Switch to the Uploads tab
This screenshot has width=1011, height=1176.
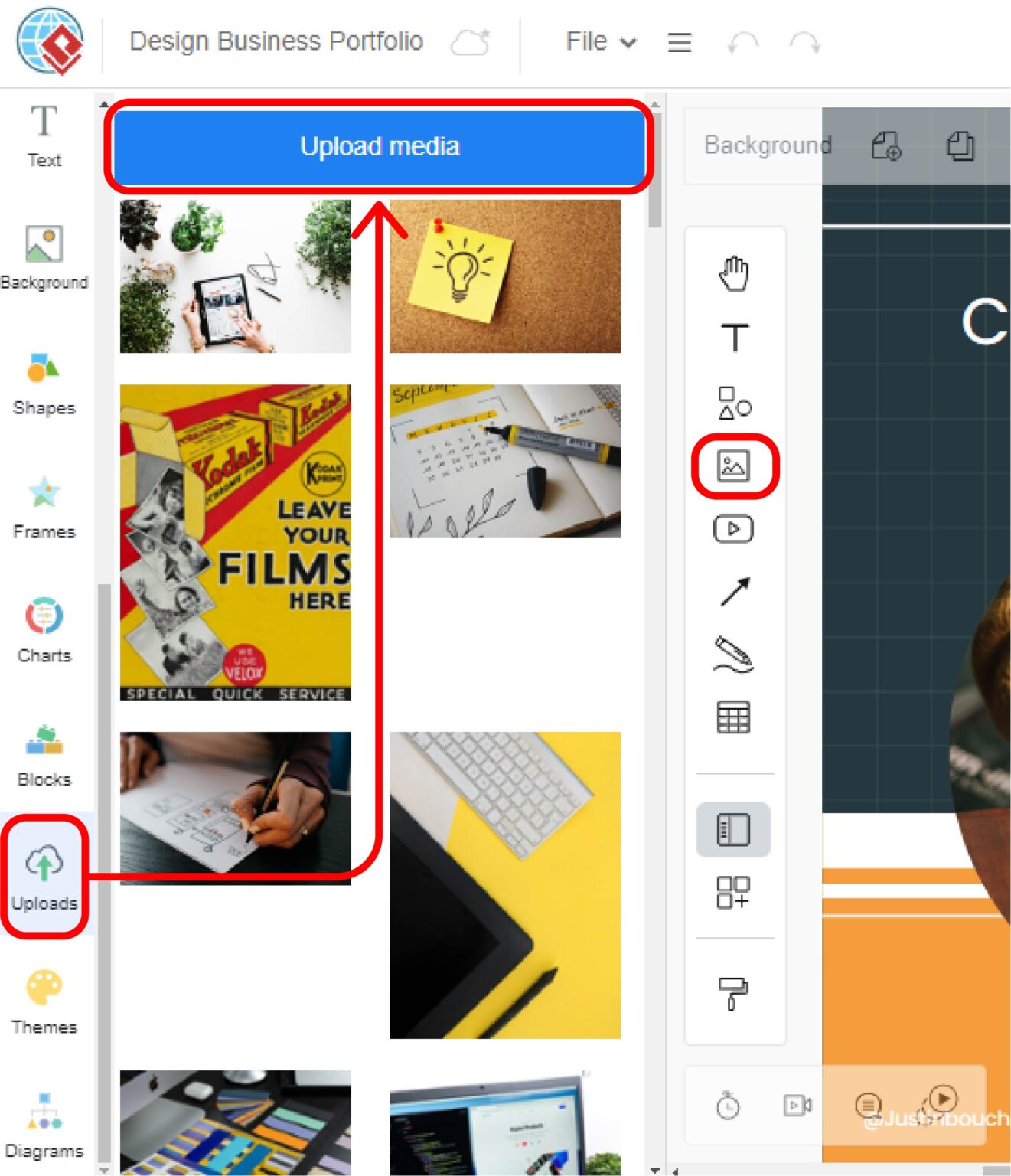[44, 877]
